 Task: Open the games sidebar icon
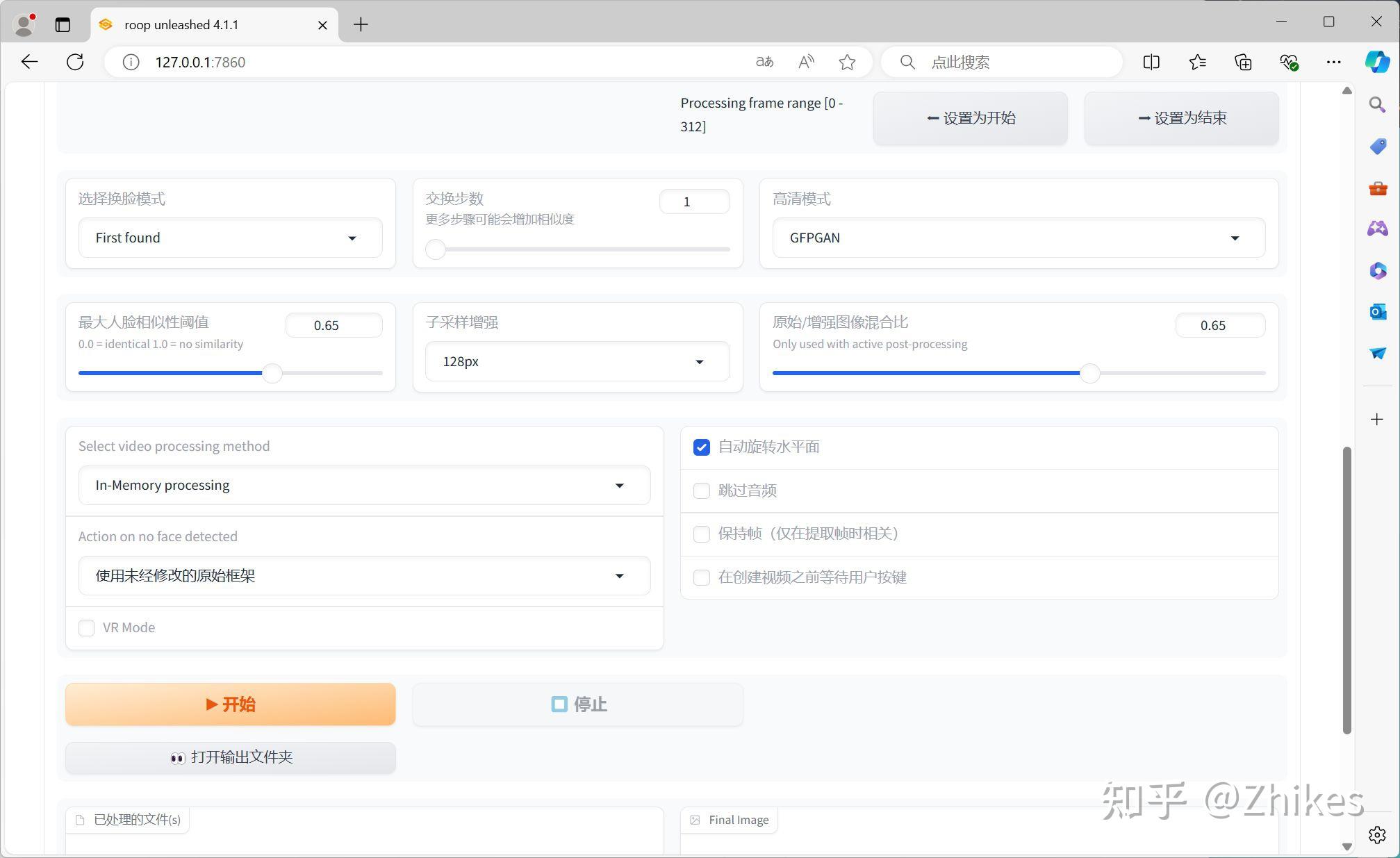click(x=1377, y=229)
